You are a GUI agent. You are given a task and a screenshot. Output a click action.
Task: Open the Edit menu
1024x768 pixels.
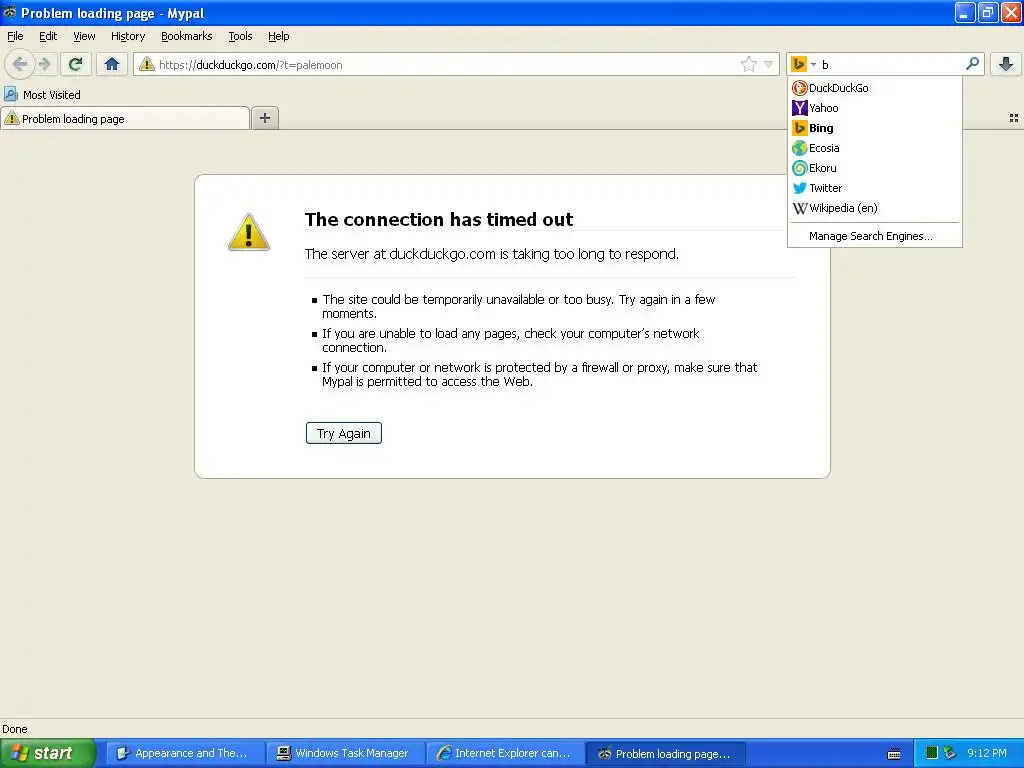(48, 36)
